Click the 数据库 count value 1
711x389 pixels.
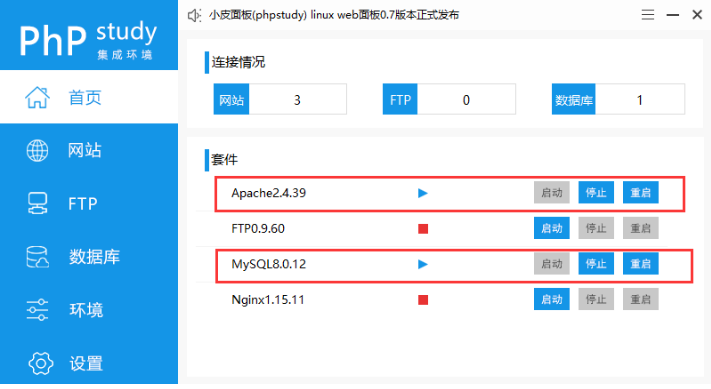pyautogui.click(x=639, y=100)
